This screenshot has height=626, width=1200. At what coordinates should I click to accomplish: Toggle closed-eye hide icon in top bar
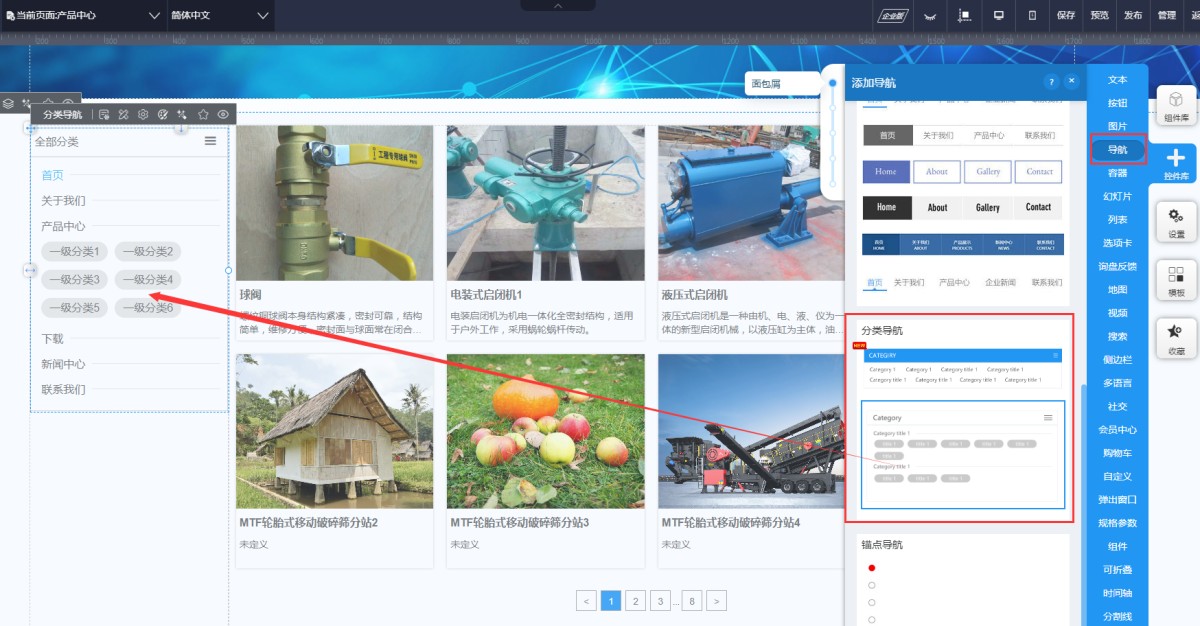click(x=929, y=16)
